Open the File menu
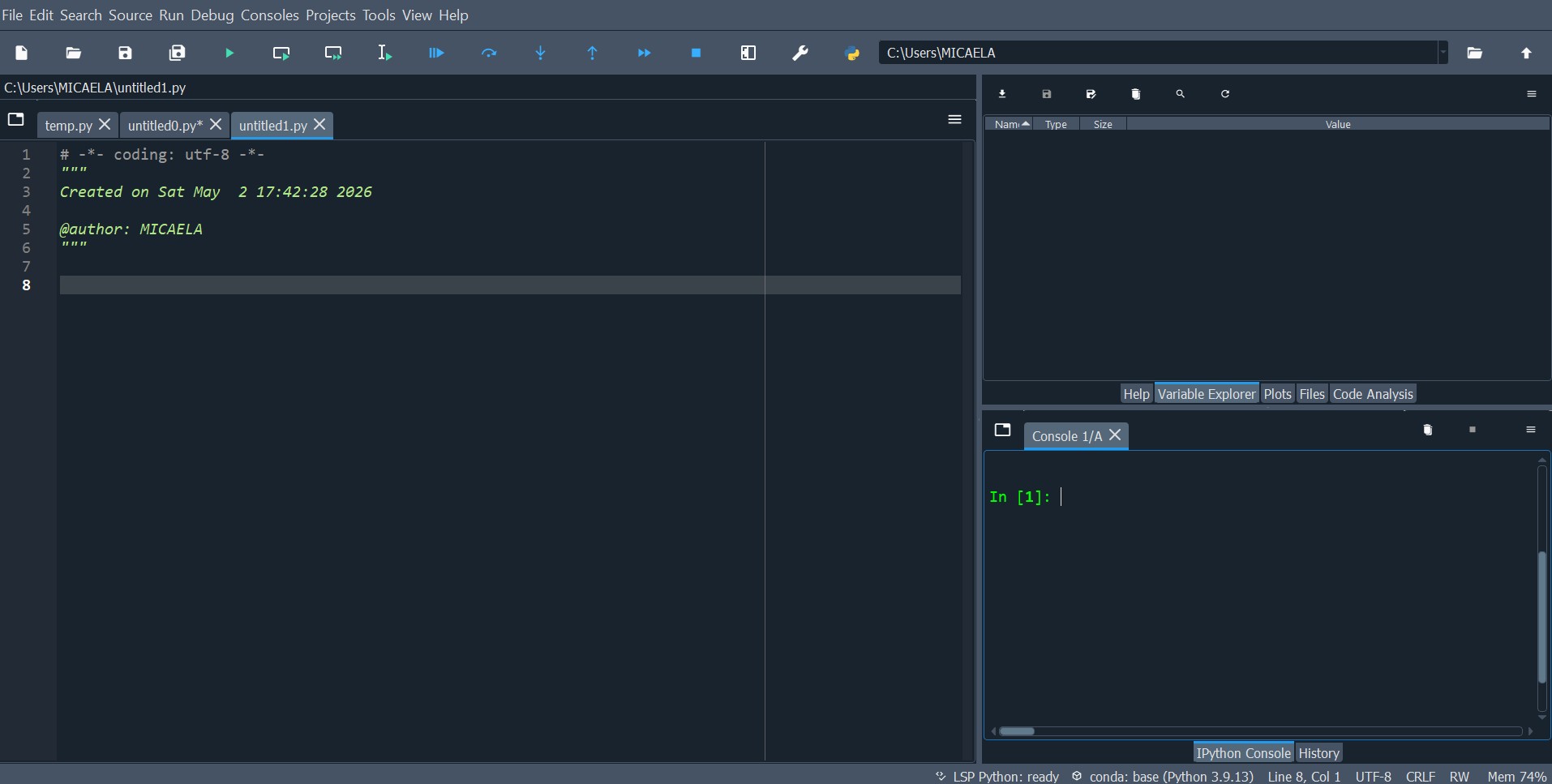The height and width of the screenshot is (784, 1552). coord(12,15)
